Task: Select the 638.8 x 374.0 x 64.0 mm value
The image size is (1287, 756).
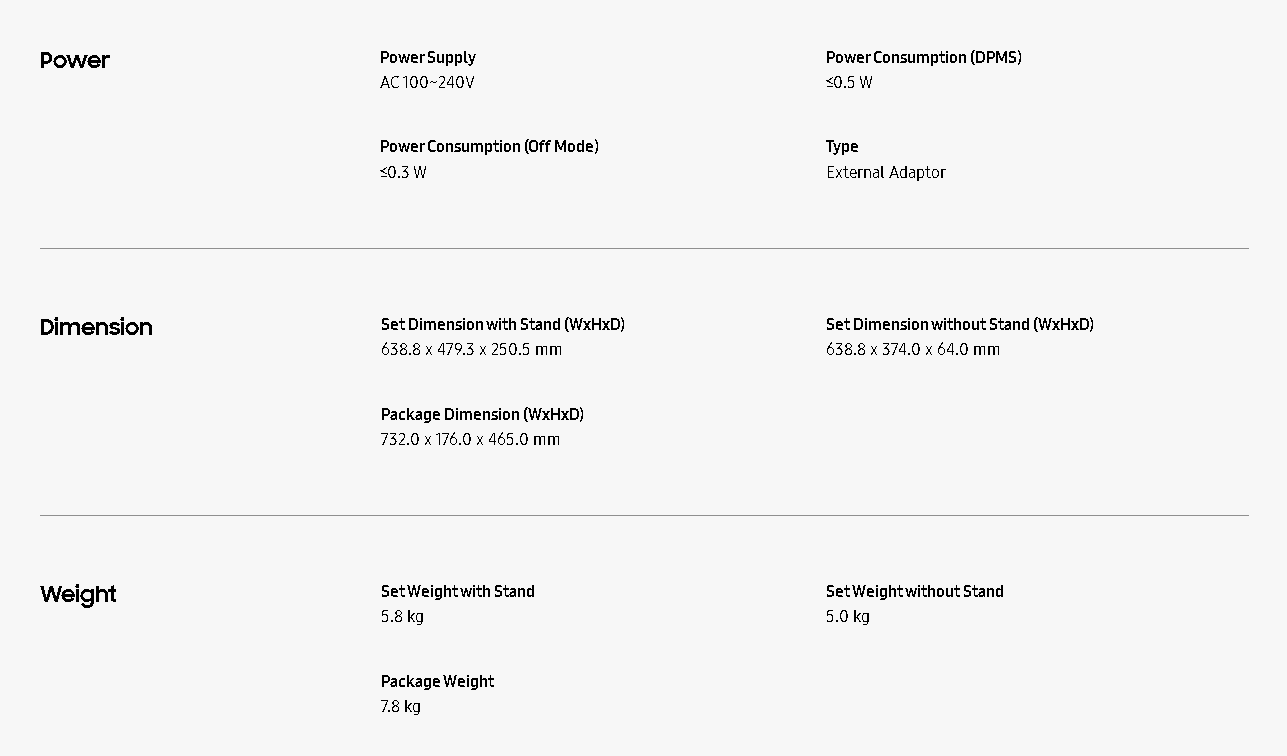Action: 912,349
